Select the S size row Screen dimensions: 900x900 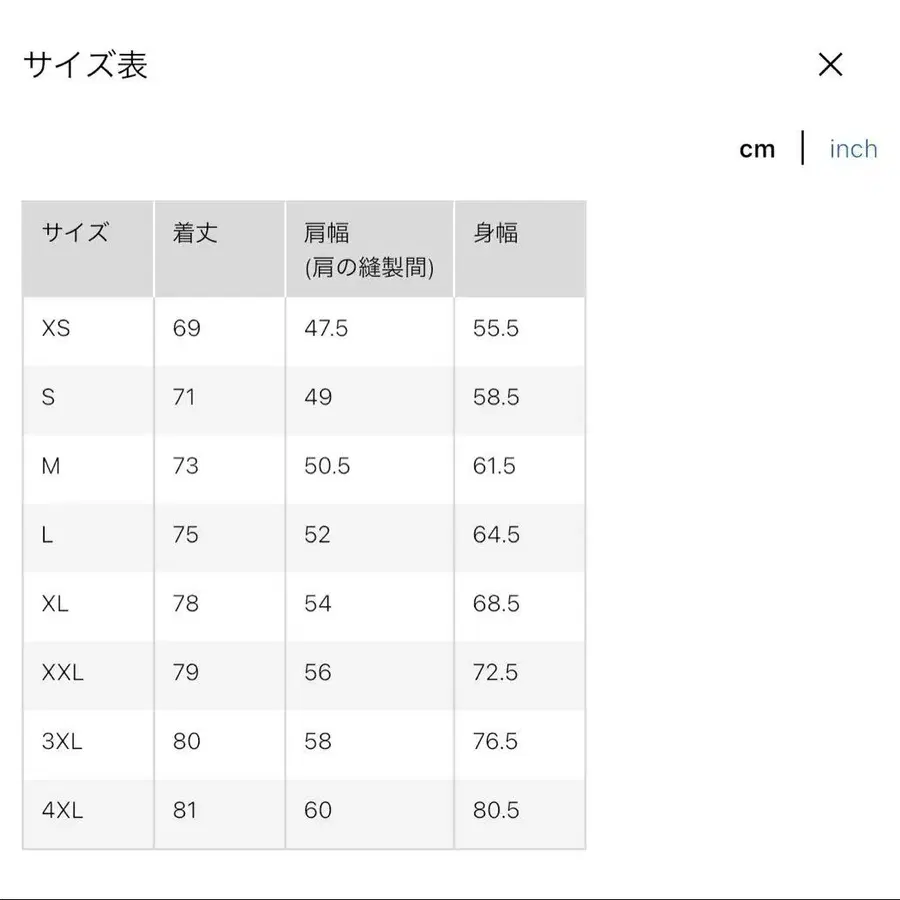point(49,398)
